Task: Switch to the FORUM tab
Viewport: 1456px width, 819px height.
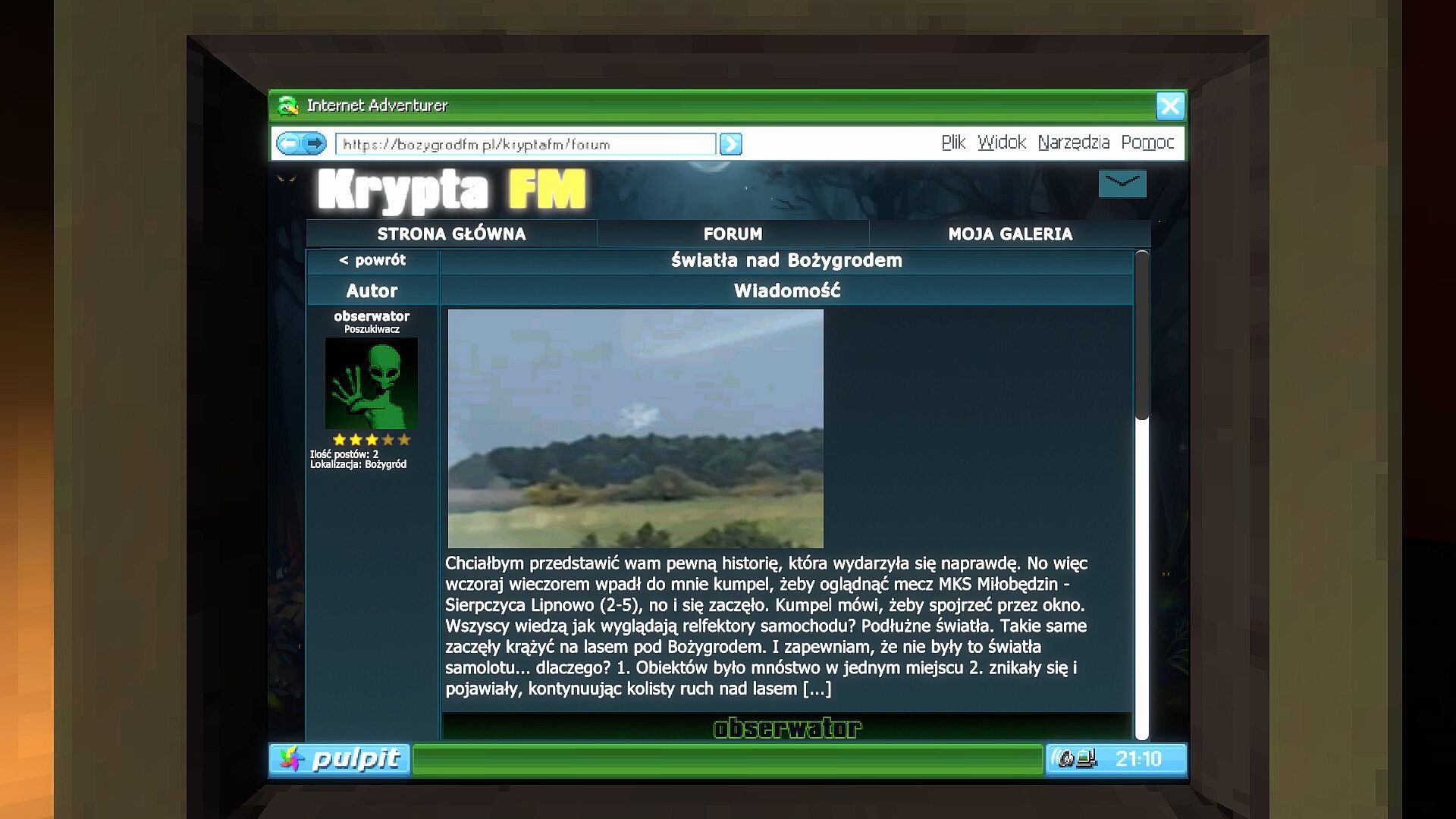Action: [733, 234]
